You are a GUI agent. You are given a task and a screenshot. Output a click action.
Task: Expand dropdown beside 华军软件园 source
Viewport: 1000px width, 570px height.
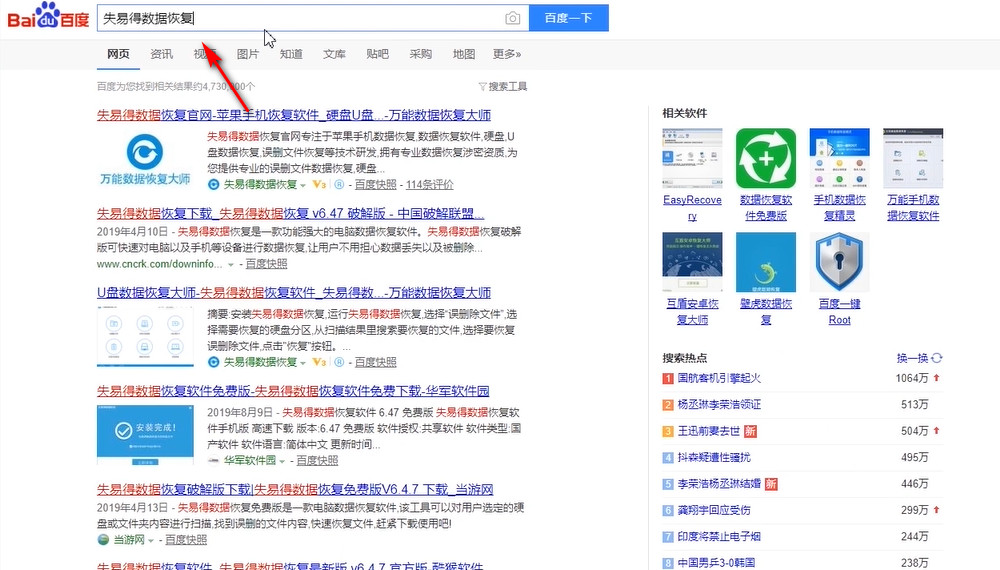point(282,461)
